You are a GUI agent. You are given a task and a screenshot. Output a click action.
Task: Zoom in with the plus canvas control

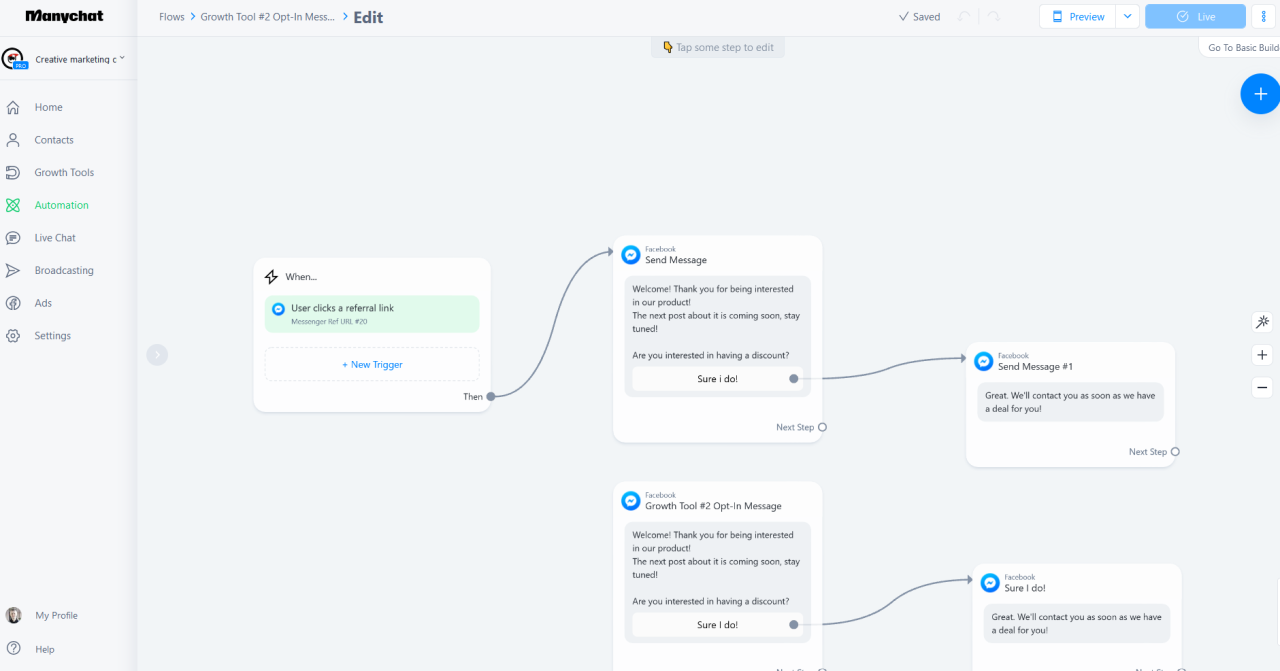point(1262,355)
